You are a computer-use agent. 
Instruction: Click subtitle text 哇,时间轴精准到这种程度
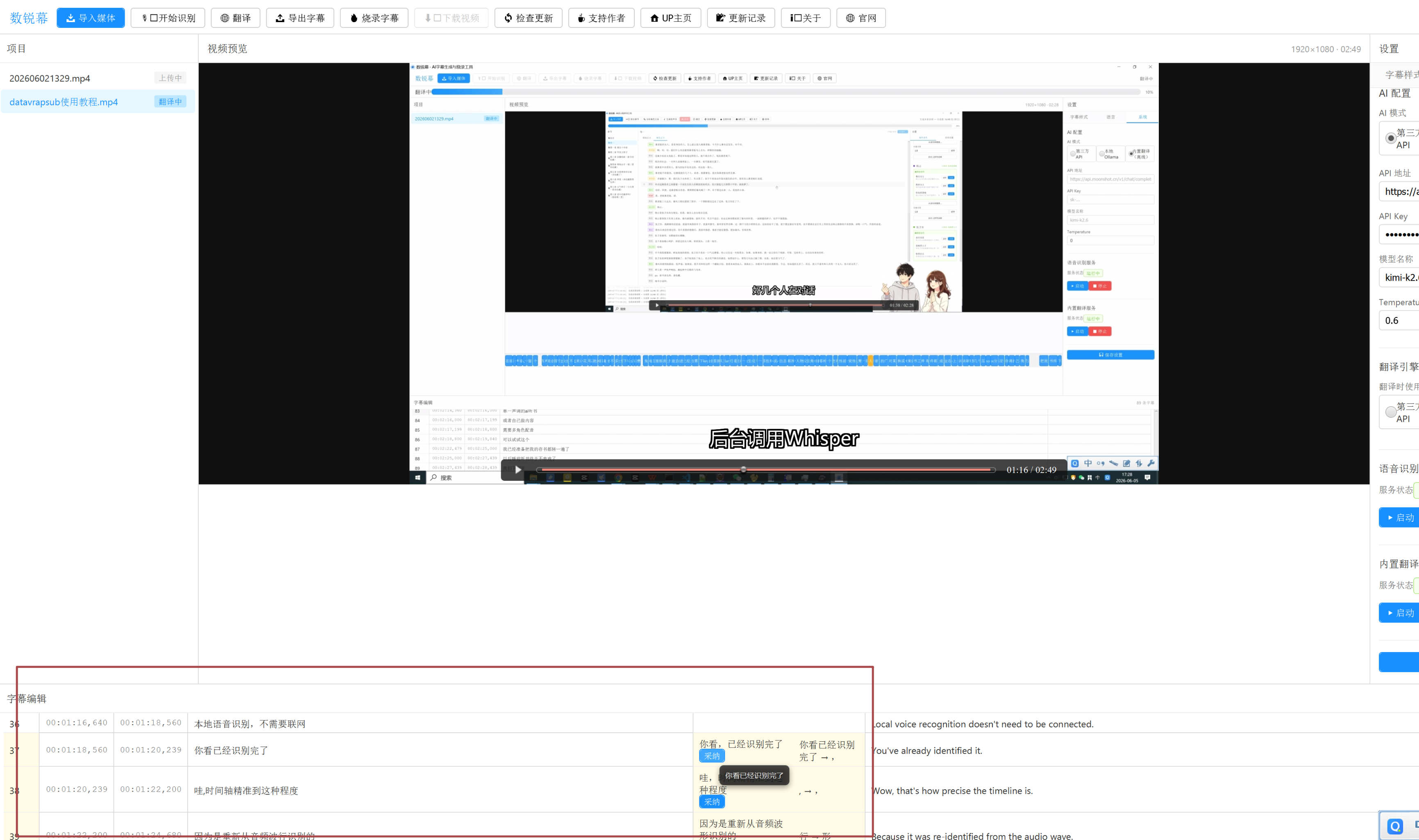tap(246, 791)
